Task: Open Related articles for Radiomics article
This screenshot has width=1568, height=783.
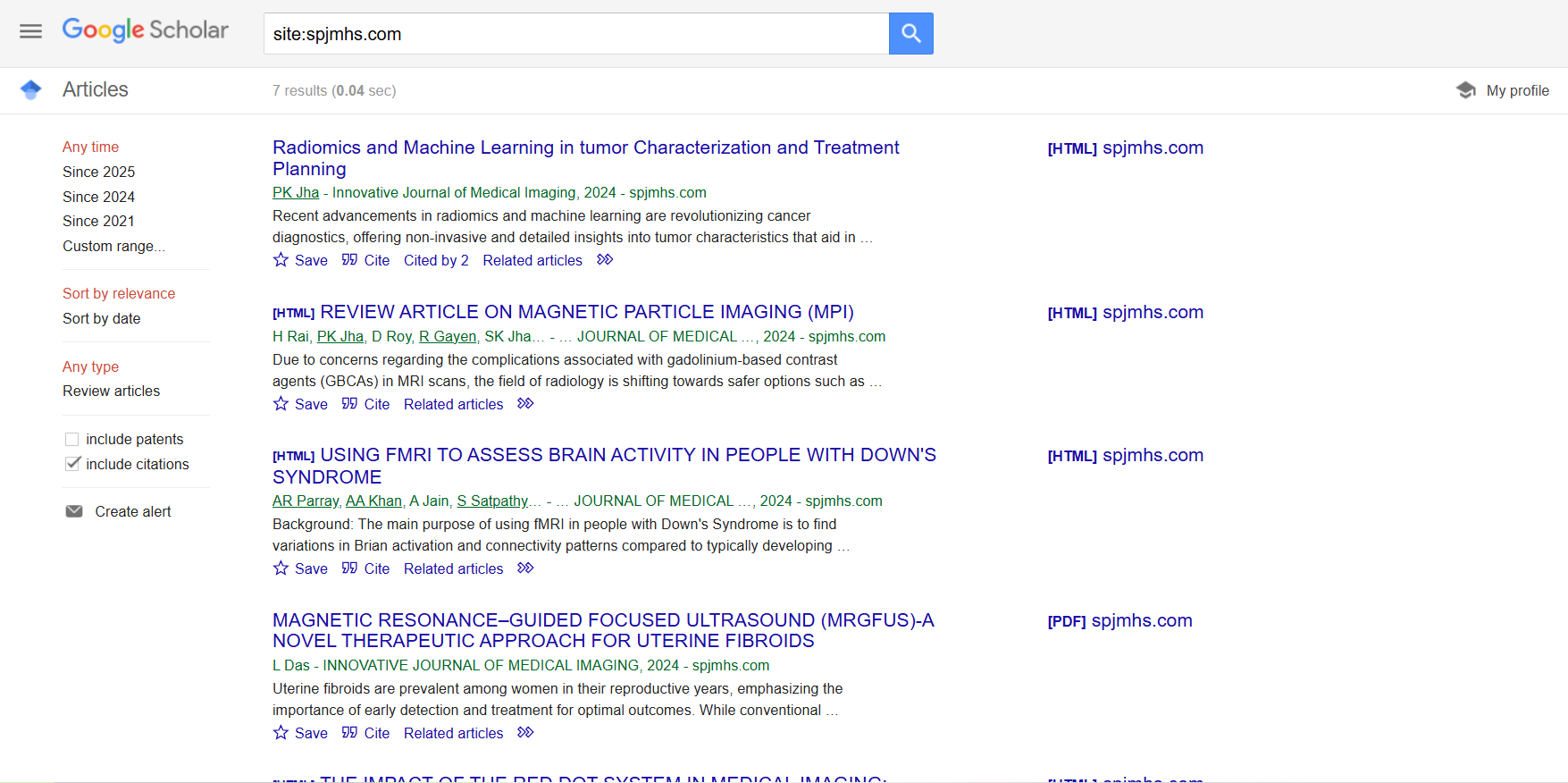Action: (532, 260)
